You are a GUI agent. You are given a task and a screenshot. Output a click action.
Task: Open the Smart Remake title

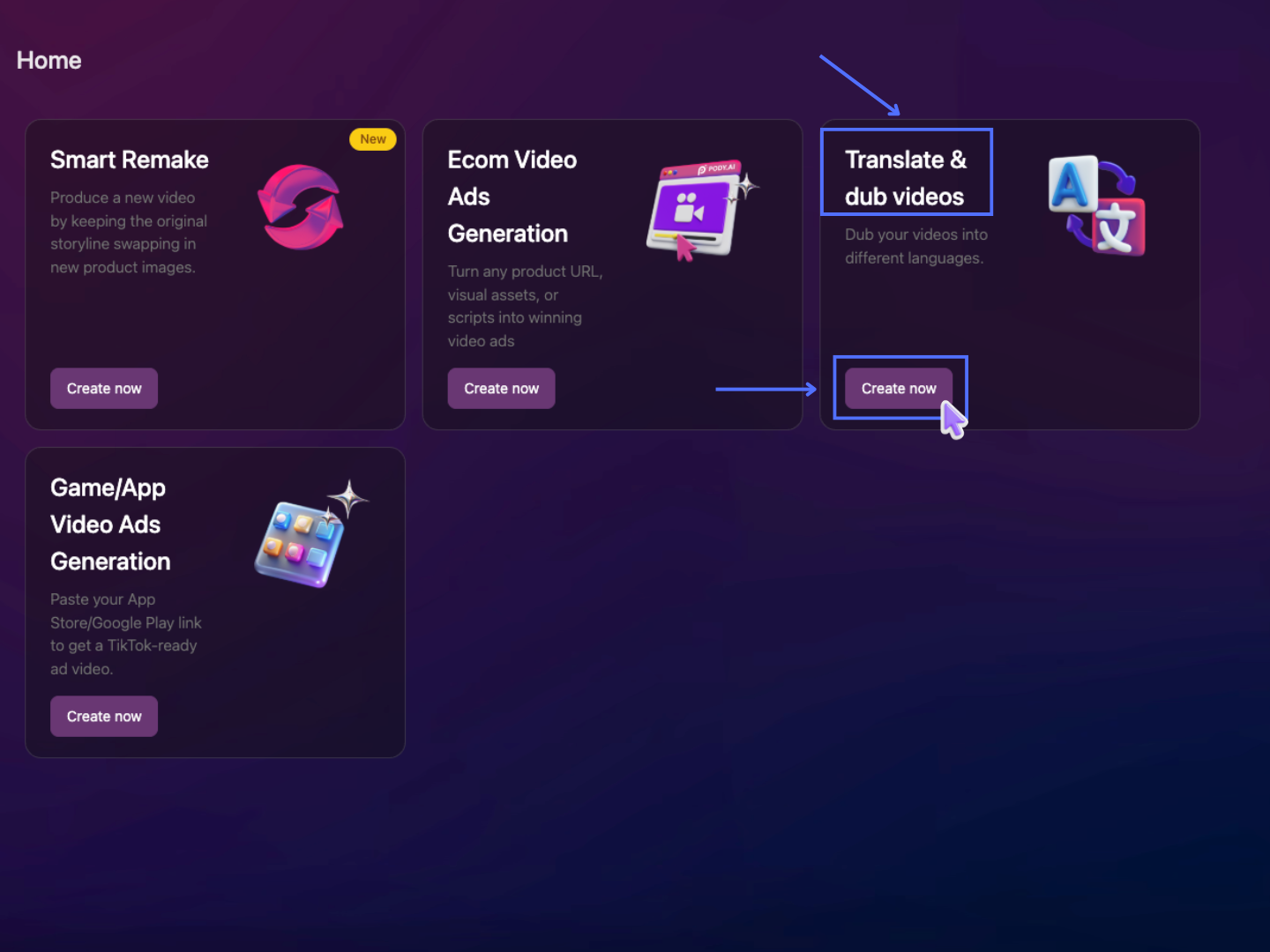130,160
